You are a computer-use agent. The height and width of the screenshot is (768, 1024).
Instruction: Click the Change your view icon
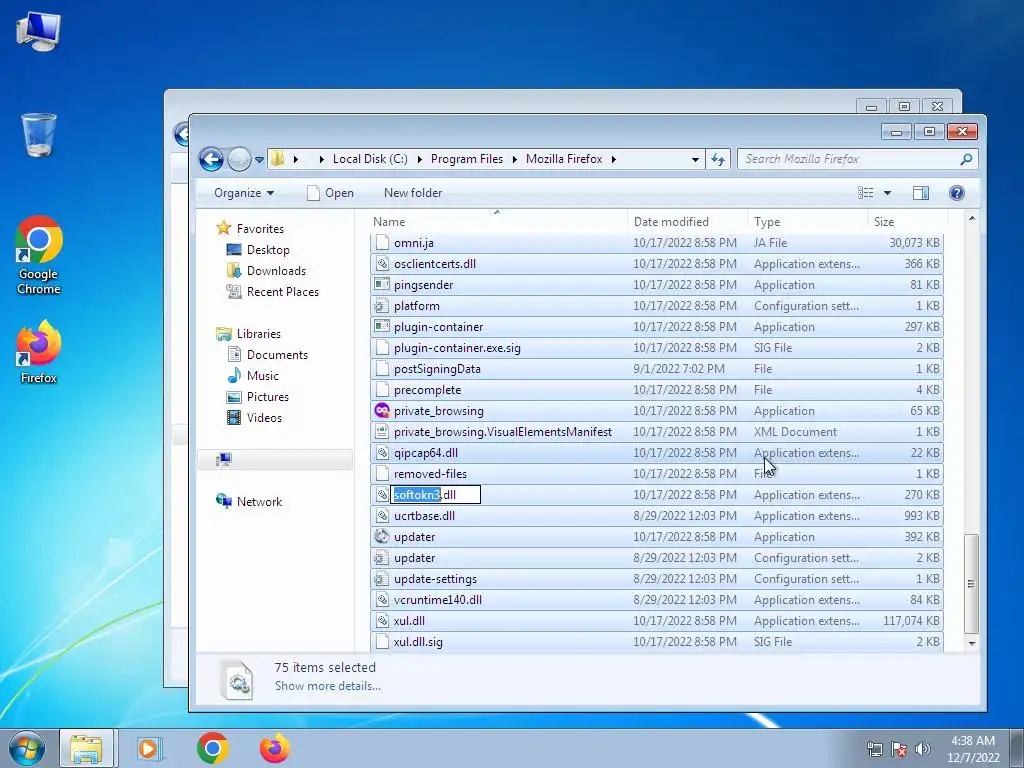[x=866, y=193]
